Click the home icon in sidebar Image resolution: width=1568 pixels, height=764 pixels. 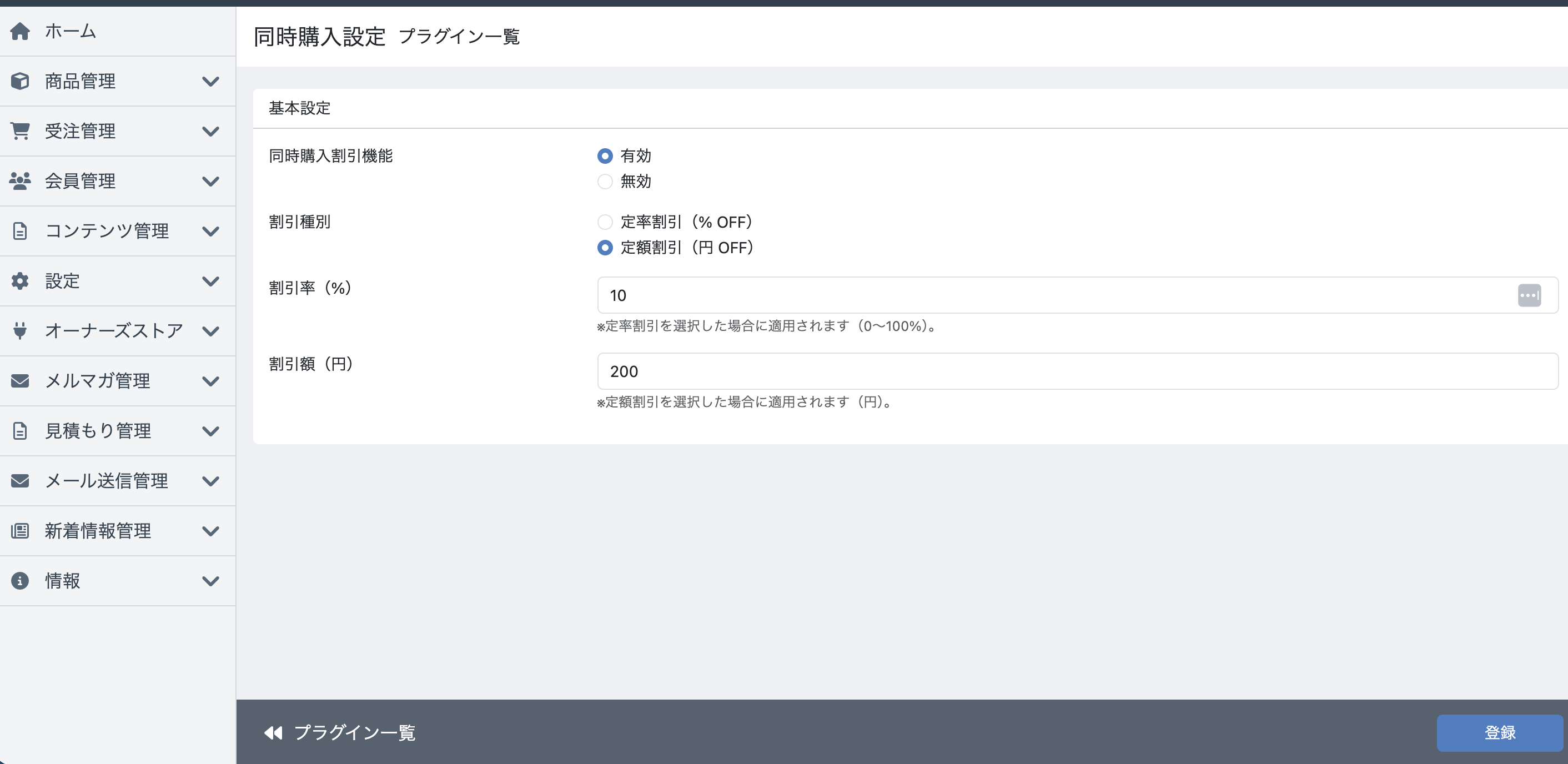click(x=20, y=31)
